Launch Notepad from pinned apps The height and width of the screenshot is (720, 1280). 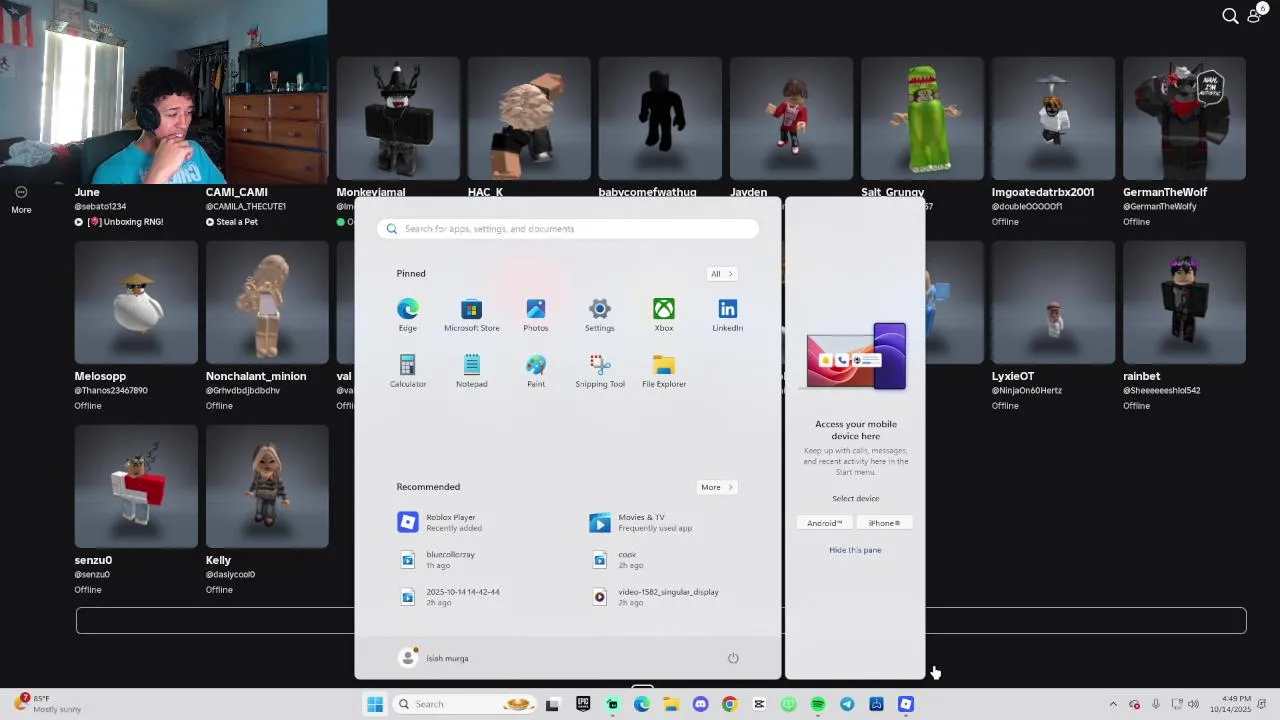point(471,371)
